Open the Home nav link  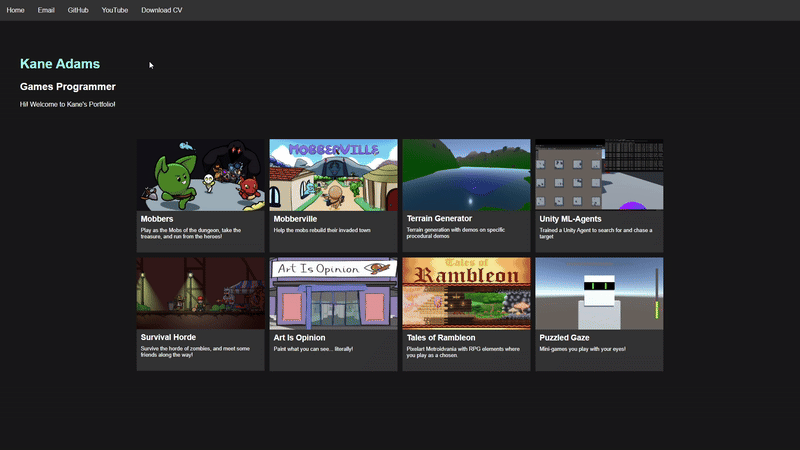(15, 10)
